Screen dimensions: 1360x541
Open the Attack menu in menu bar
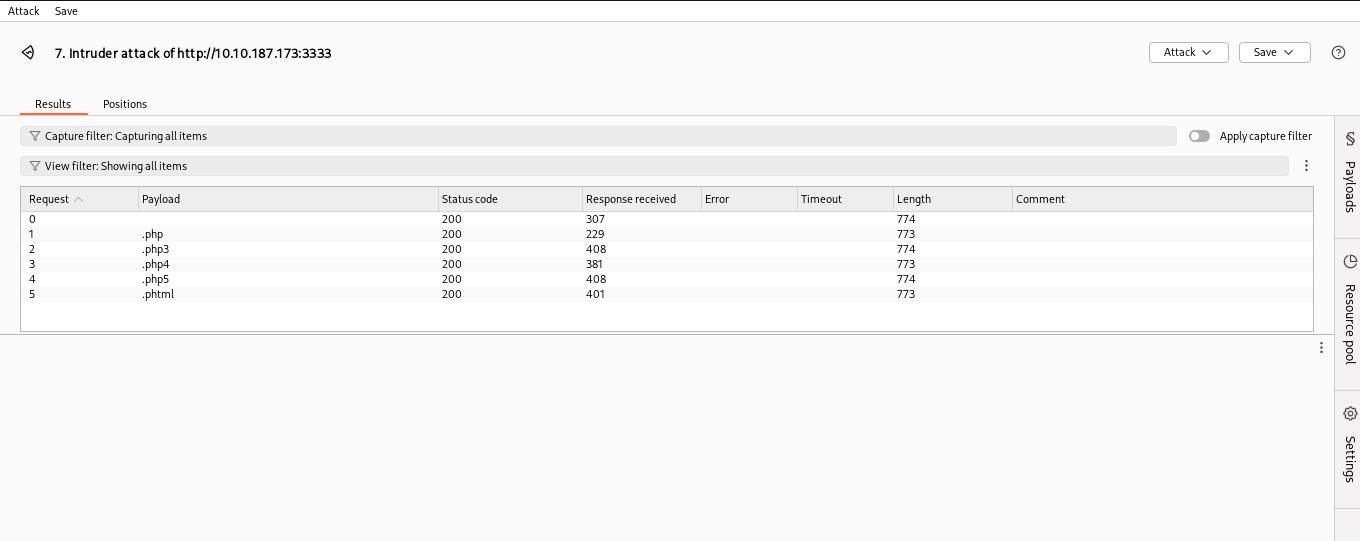coord(24,11)
